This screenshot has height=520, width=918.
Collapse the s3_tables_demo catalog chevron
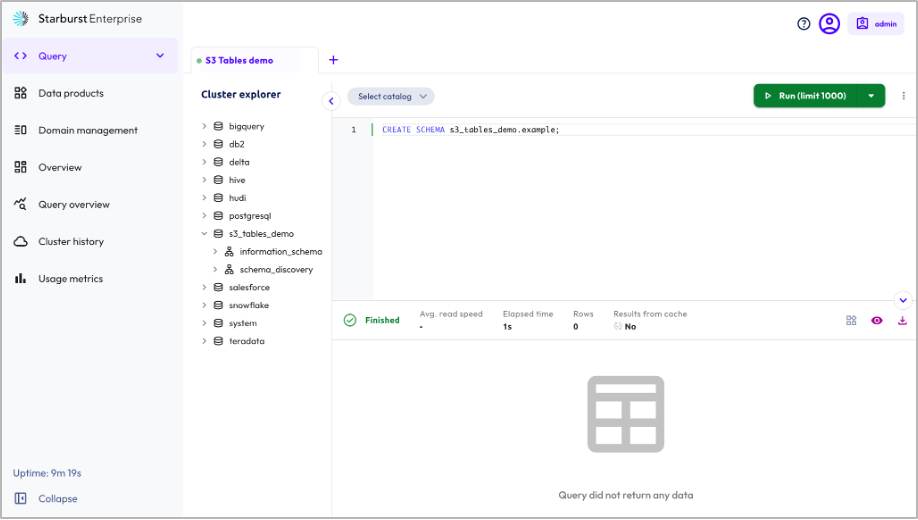[204, 234]
